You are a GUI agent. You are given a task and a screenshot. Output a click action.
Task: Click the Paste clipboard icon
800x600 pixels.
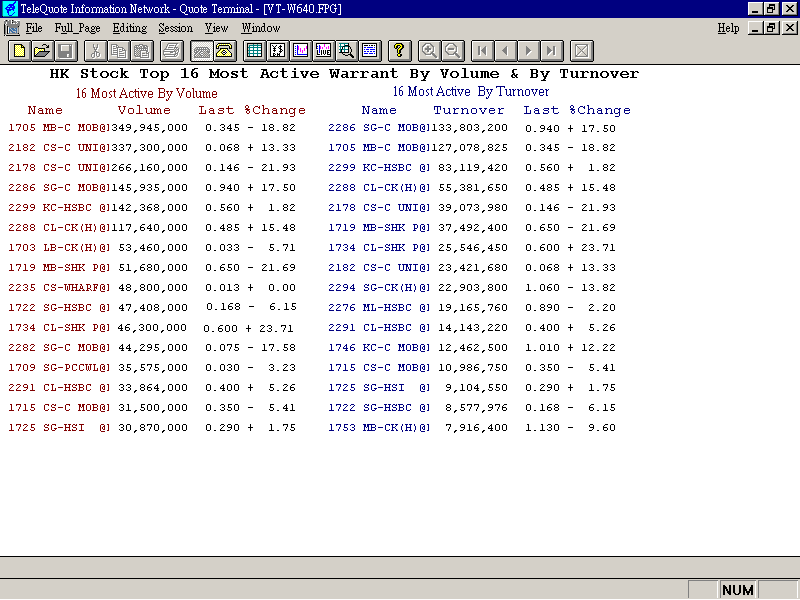[x=142, y=51]
